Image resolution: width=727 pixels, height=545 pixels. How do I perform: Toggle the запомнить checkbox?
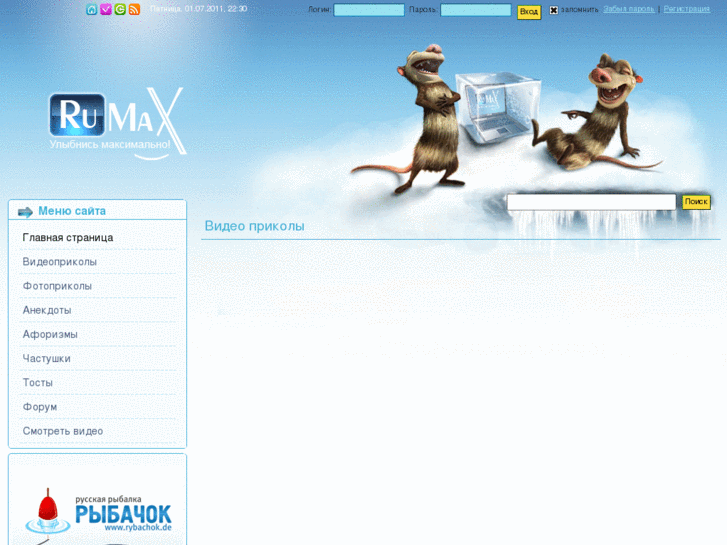tap(554, 10)
